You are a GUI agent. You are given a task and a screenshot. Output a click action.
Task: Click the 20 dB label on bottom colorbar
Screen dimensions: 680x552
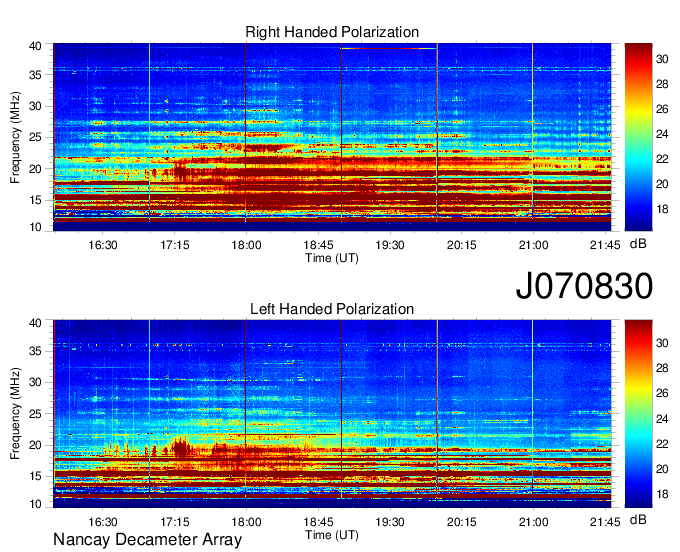662,469
